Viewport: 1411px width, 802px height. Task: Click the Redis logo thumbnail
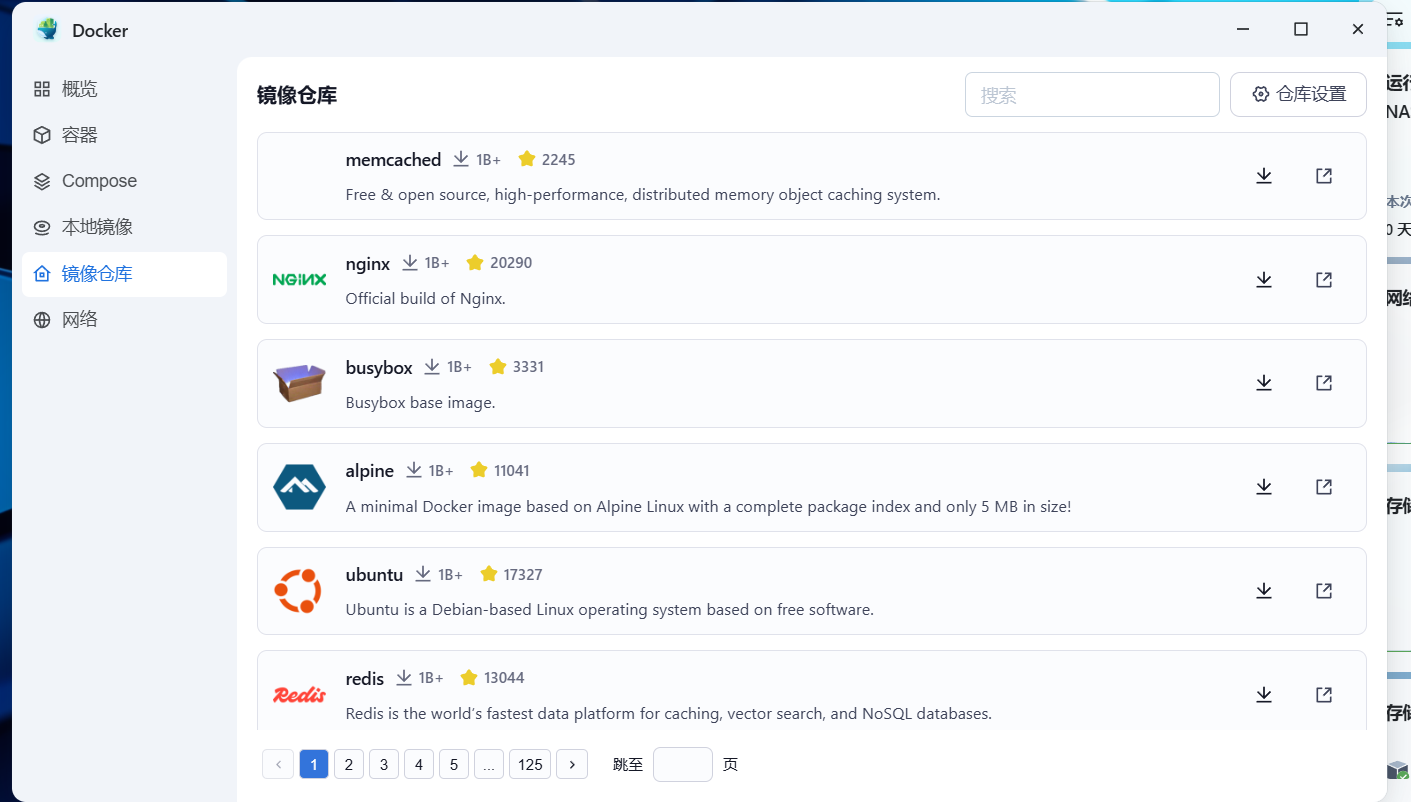click(x=299, y=694)
